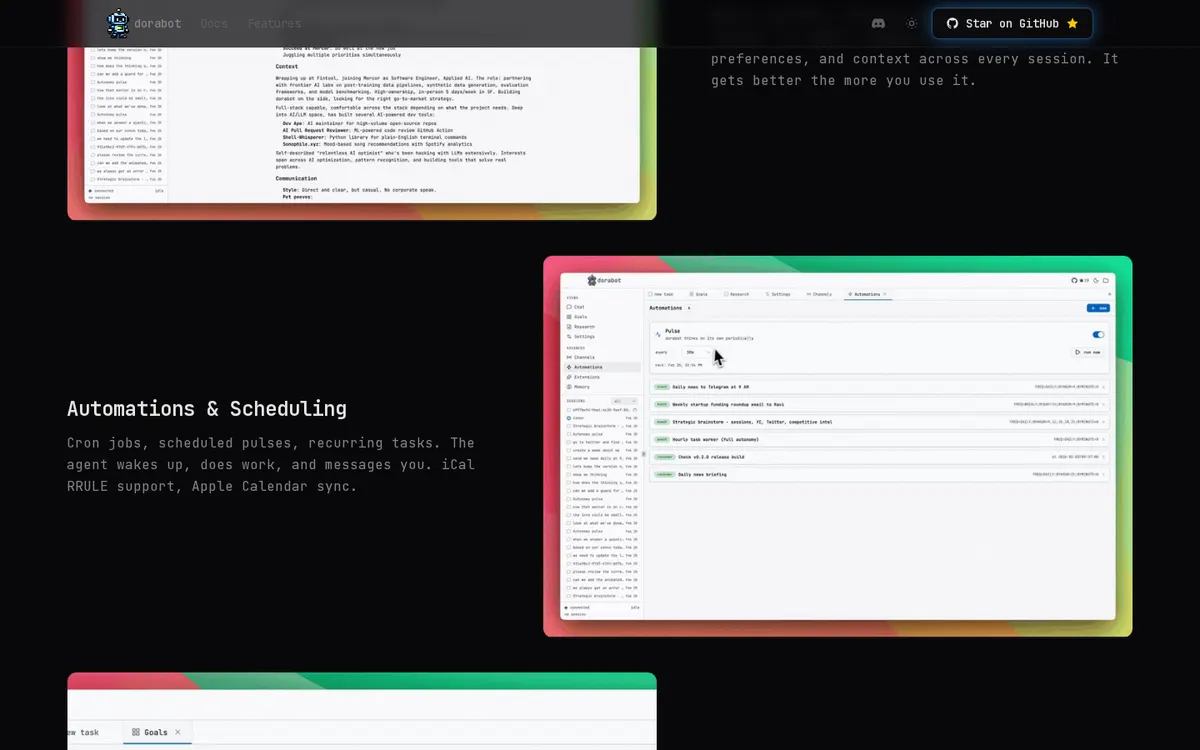Image resolution: width=1200 pixels, height=750 pixels.
Task: Open the Discord icon link
Action: pos(878,23)
